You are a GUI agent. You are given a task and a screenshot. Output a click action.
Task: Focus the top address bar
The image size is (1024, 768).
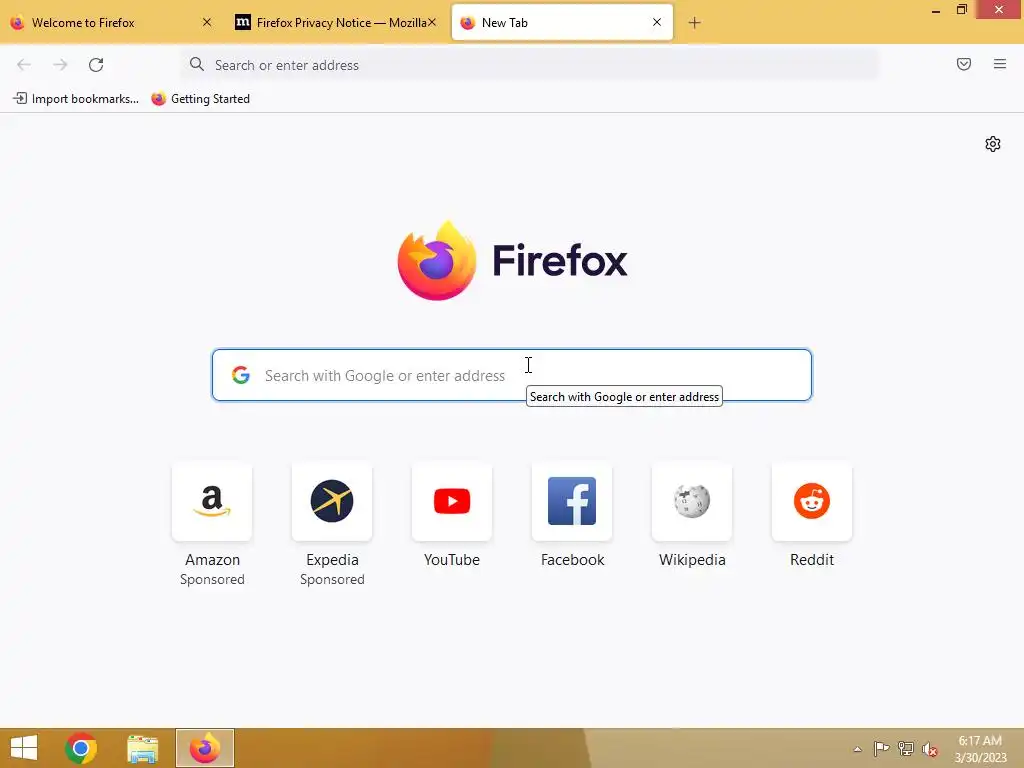point(530,65)
